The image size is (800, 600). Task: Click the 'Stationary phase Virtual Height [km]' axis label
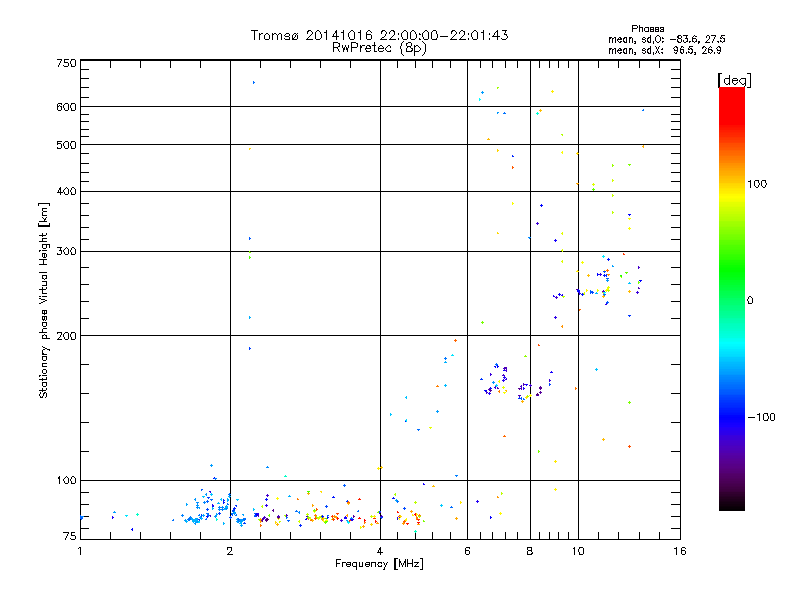[x=43, y=300]
